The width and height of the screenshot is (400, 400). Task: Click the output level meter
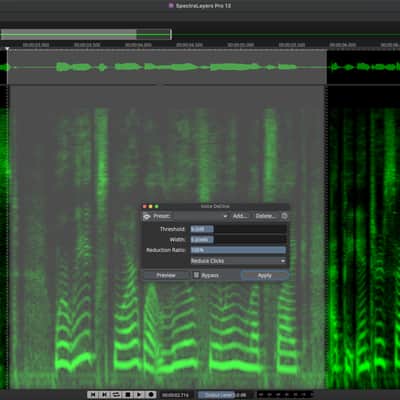coord(285,395)
